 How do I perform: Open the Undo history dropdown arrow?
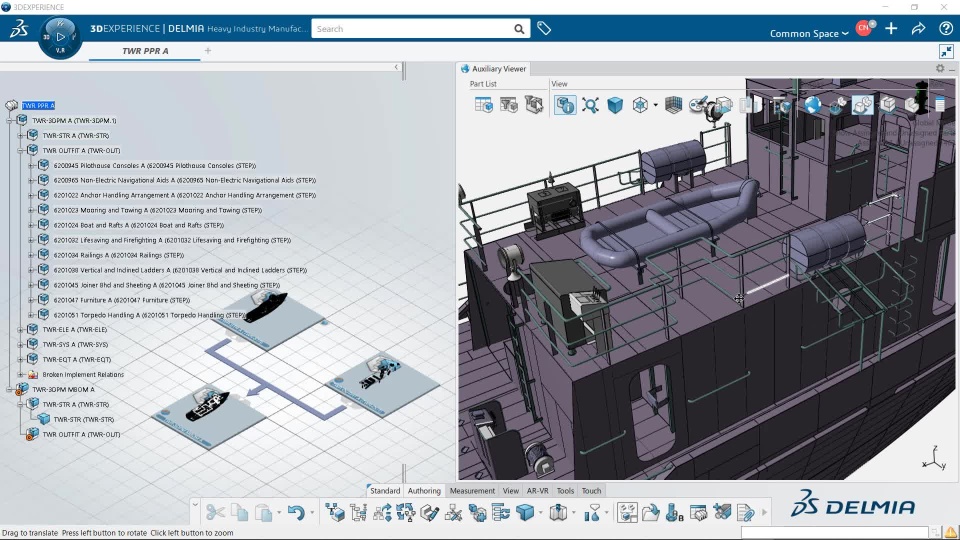click(312, 512)
